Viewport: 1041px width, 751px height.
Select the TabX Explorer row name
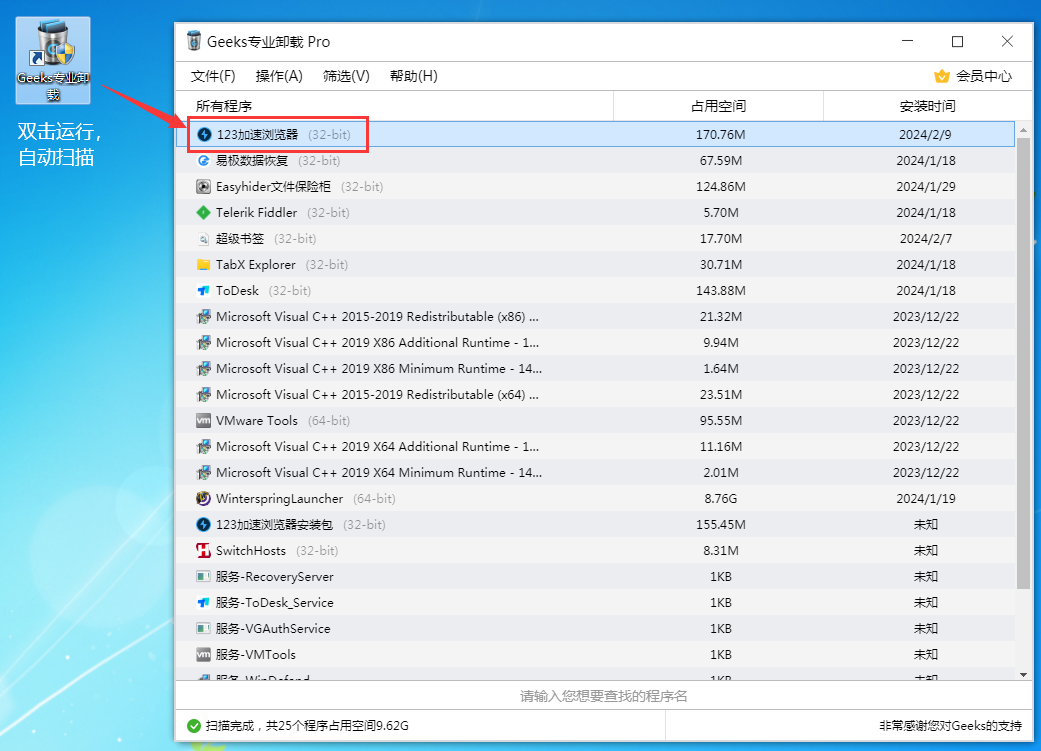256,264
